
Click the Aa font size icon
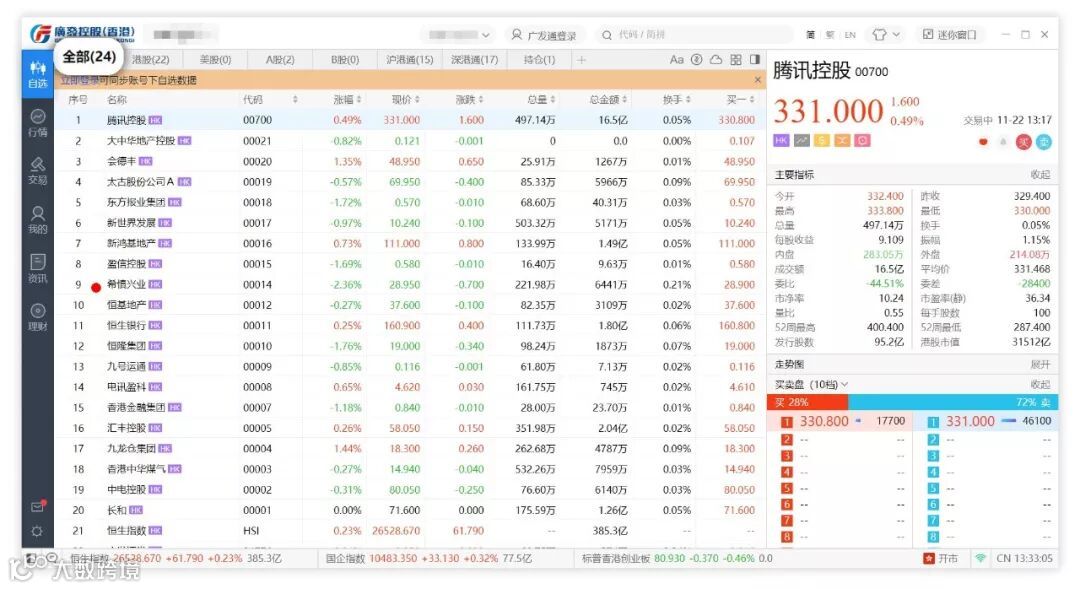[676, 60]
